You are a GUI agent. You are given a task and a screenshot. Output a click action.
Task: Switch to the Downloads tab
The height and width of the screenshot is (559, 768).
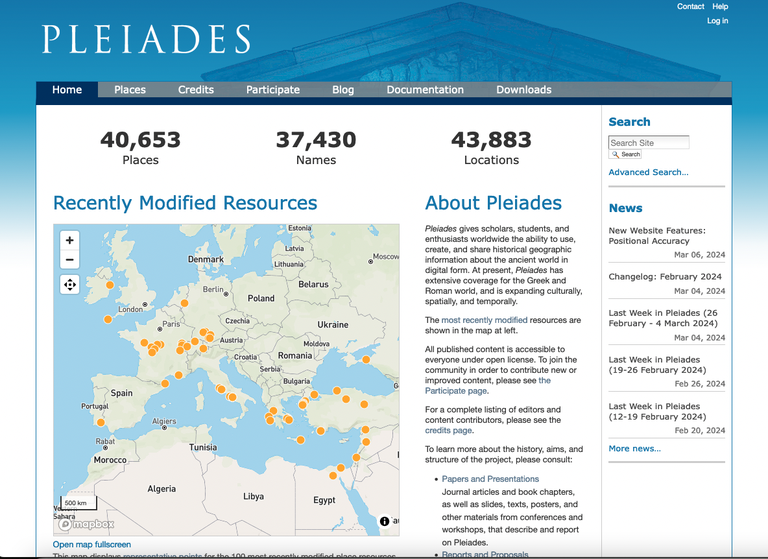(524, 90)
